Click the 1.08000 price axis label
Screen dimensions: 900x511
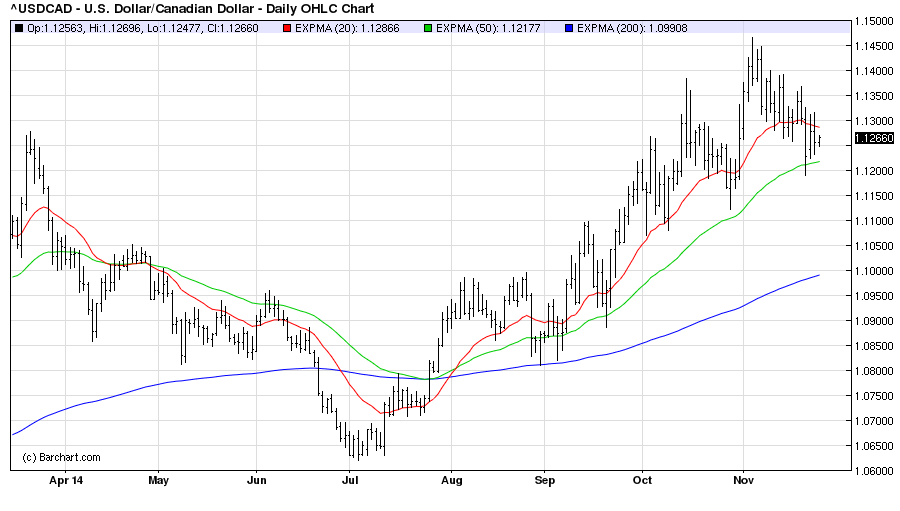coord(873,371)
